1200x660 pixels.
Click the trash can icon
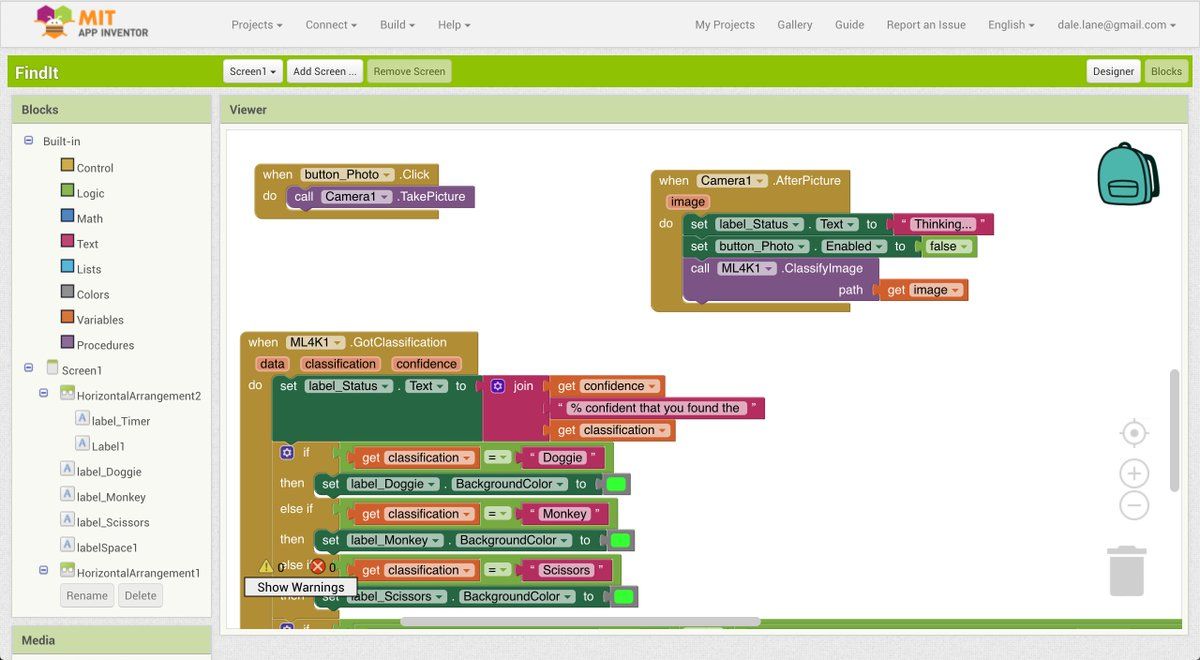1126,571
